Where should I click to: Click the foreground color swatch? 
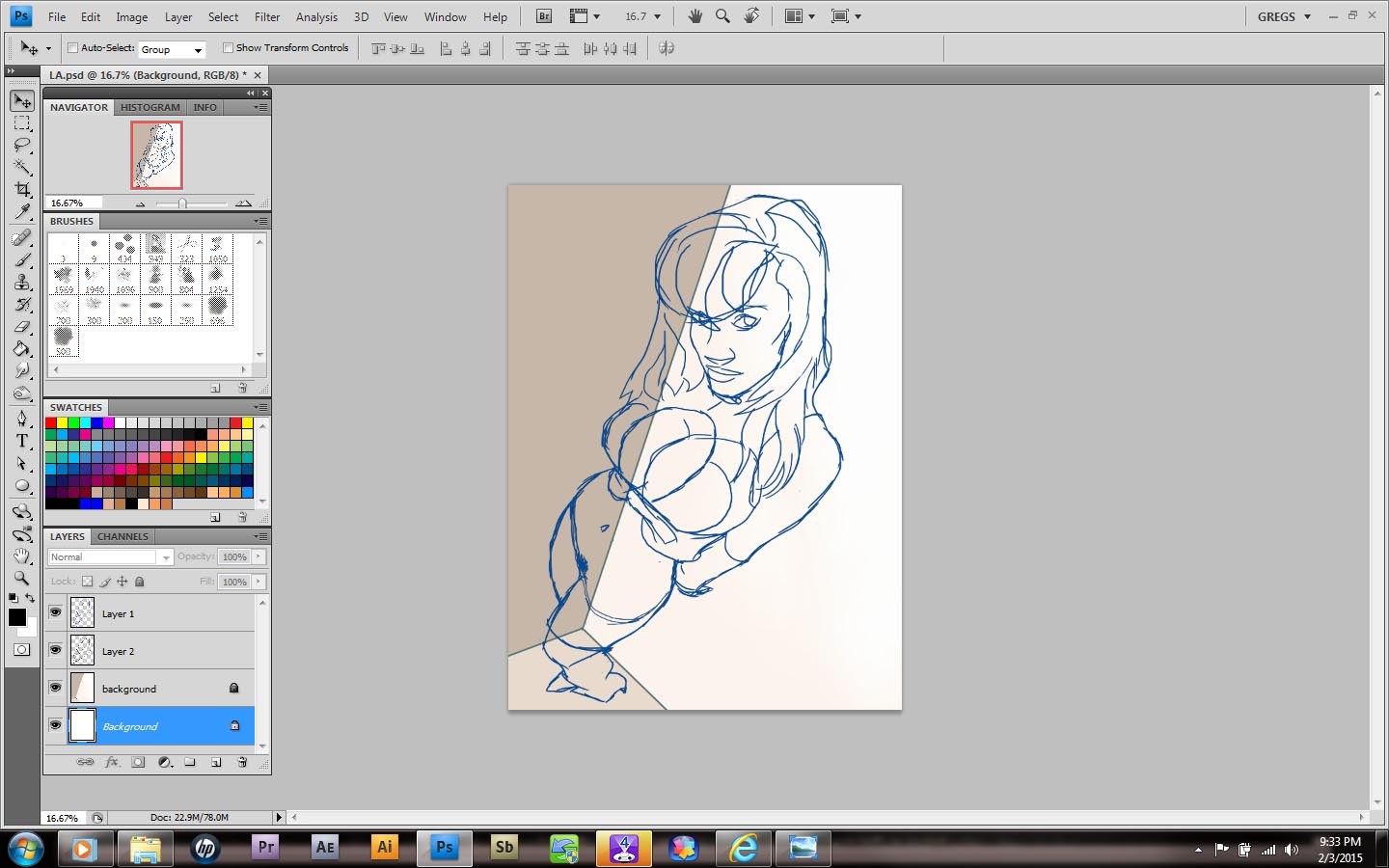point(16,617)
